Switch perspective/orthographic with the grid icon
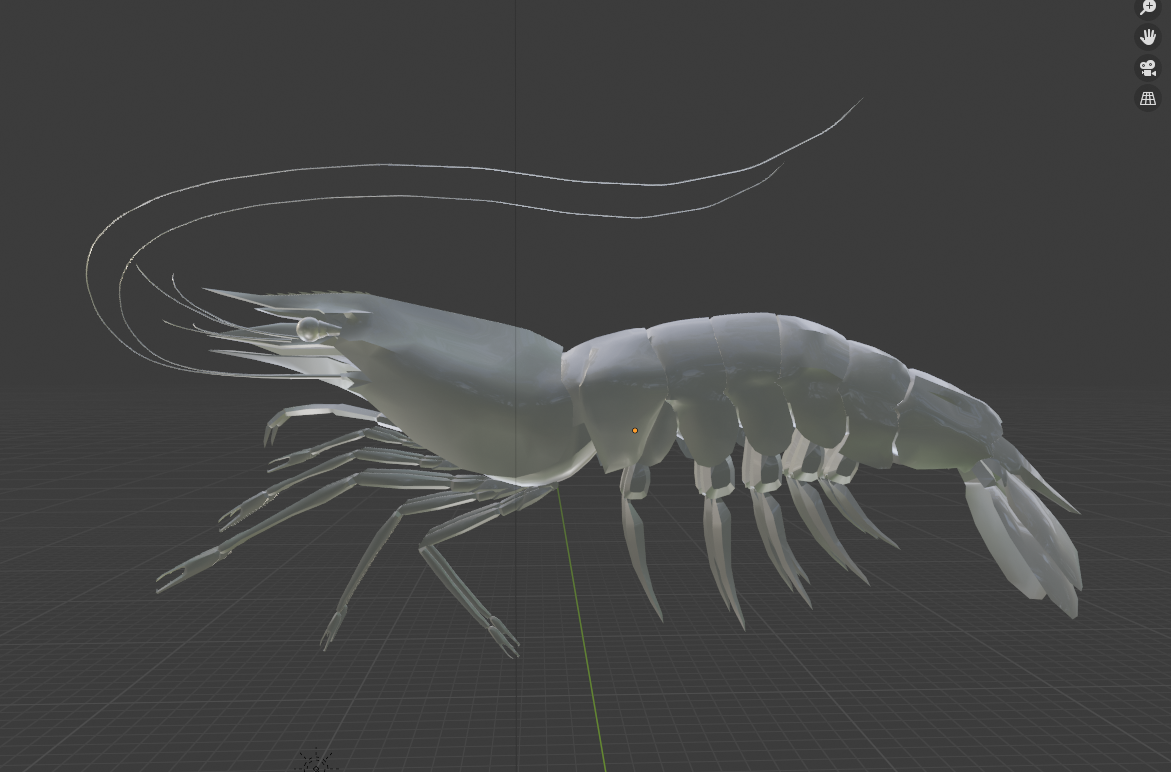 1148,99
